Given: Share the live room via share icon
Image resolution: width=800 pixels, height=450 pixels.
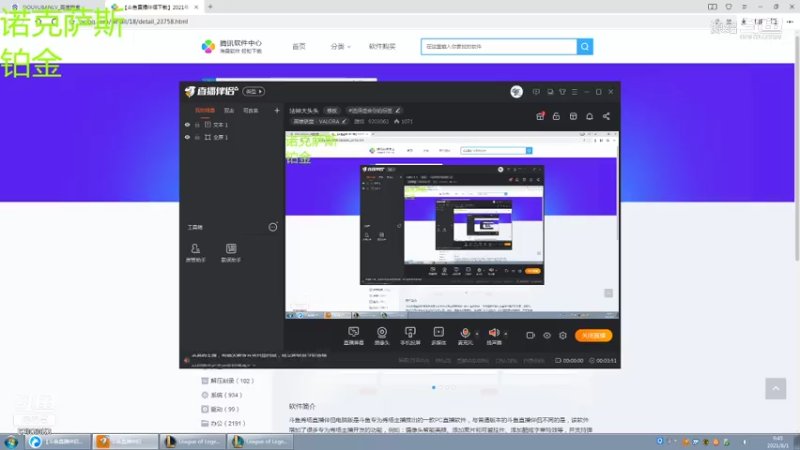Looking at the screenshot, I should 606,116.
